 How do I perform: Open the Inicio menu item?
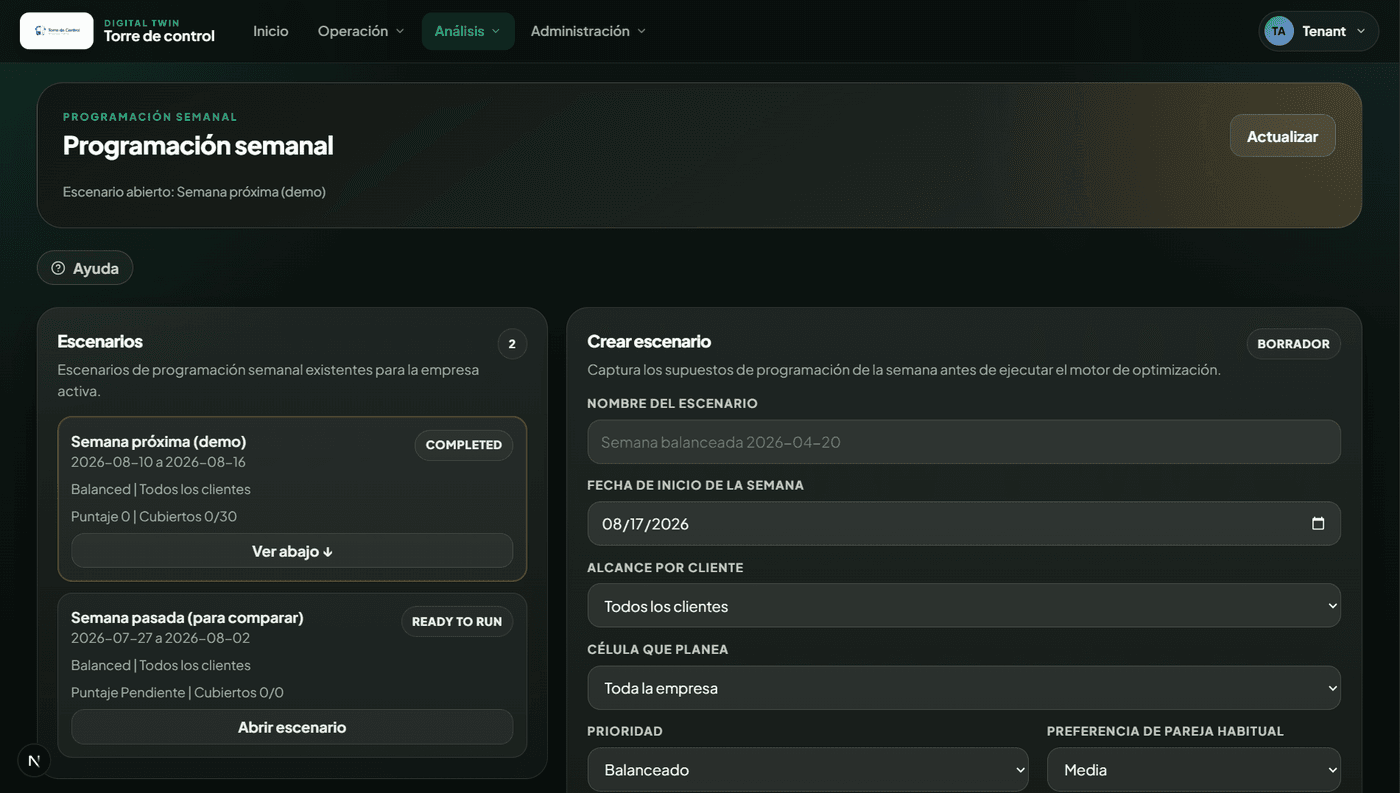[271, 31]
